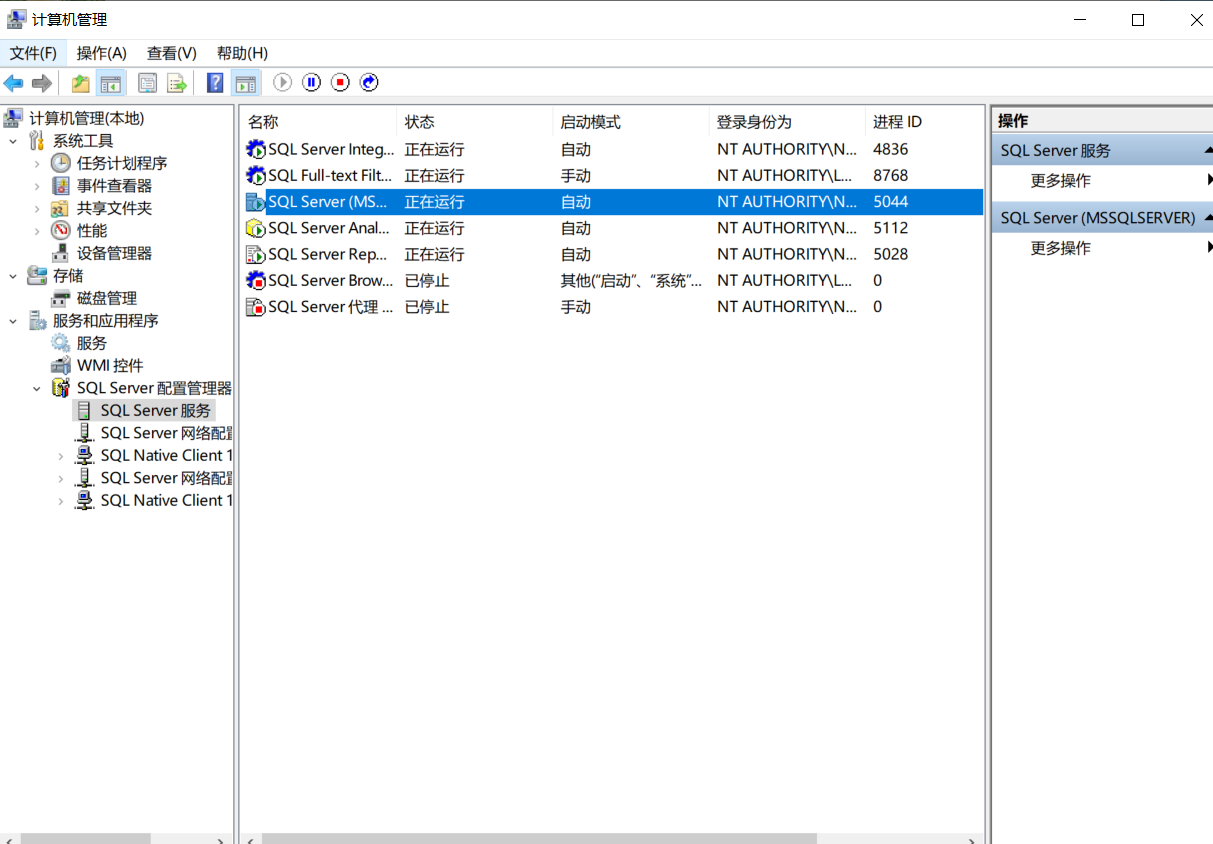Click the SQL Server Analysis service icon
Screen dimensions: 1213x844
click(256, 228)
